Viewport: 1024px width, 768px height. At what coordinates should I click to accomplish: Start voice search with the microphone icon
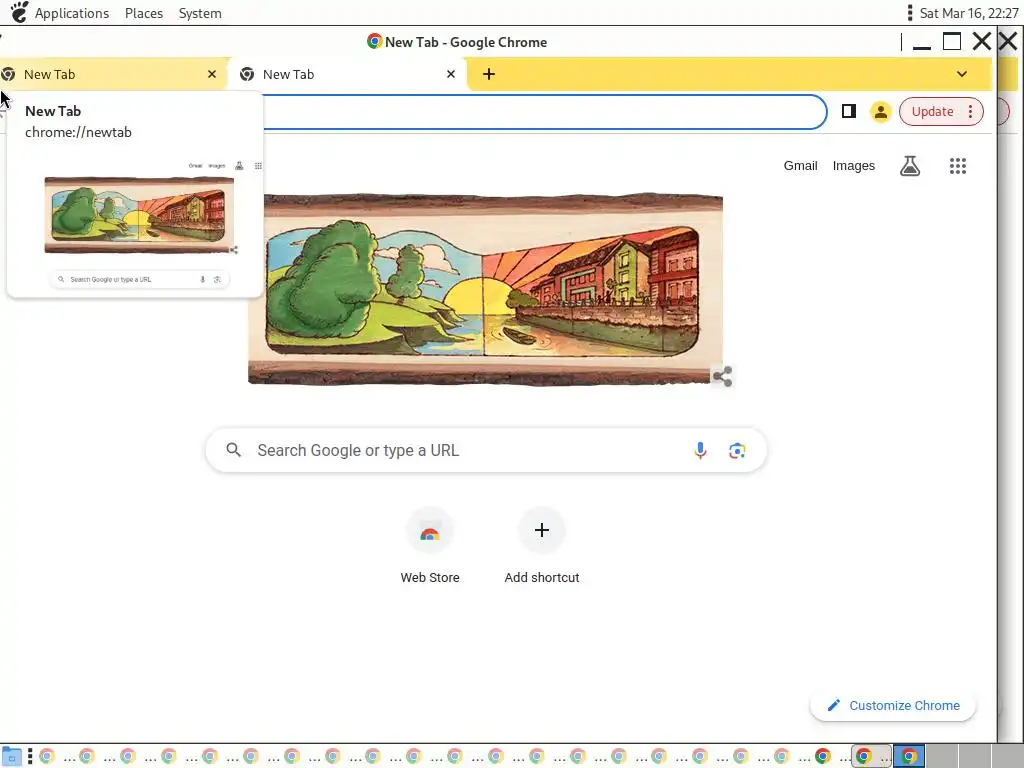point(700,451)
